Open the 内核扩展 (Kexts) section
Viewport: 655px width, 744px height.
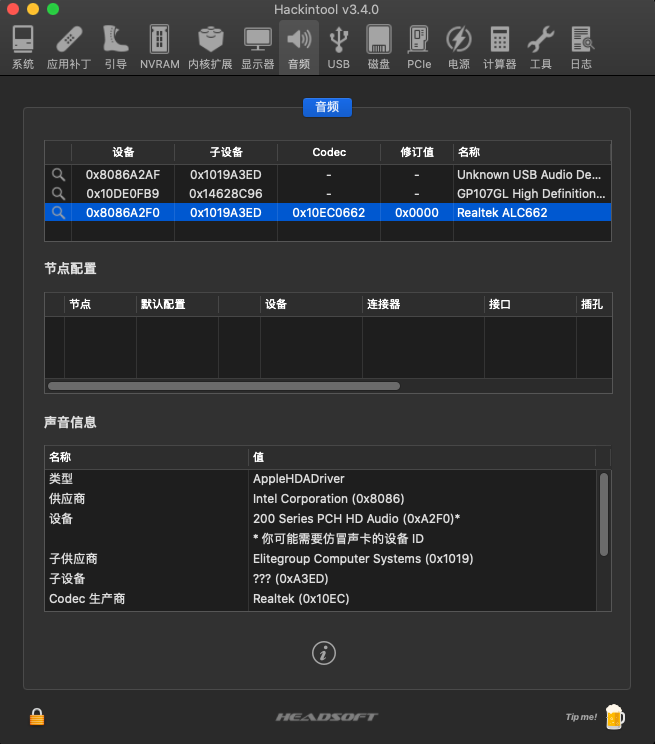210,47
